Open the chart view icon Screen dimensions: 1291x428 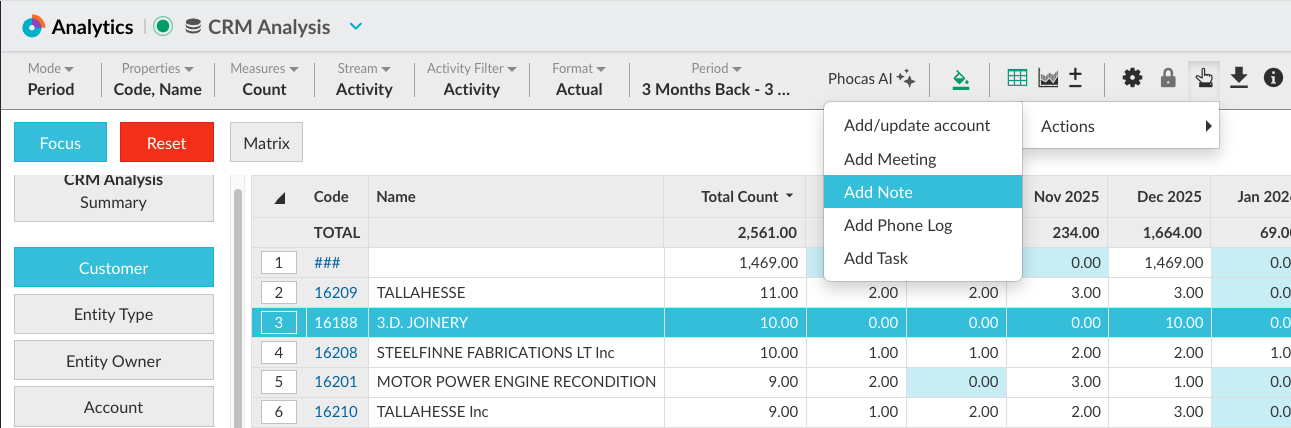click(x=1048, y=78)
